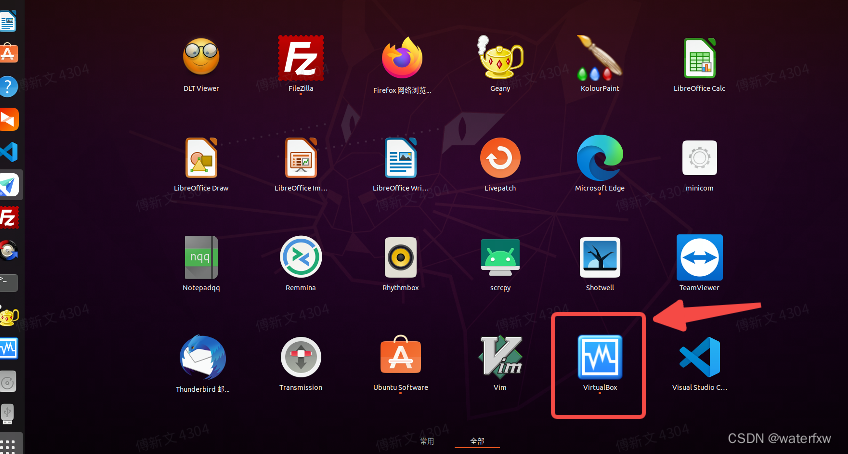
Task: Open LibreOffice Calc
Action: click(x=699, y=57)
